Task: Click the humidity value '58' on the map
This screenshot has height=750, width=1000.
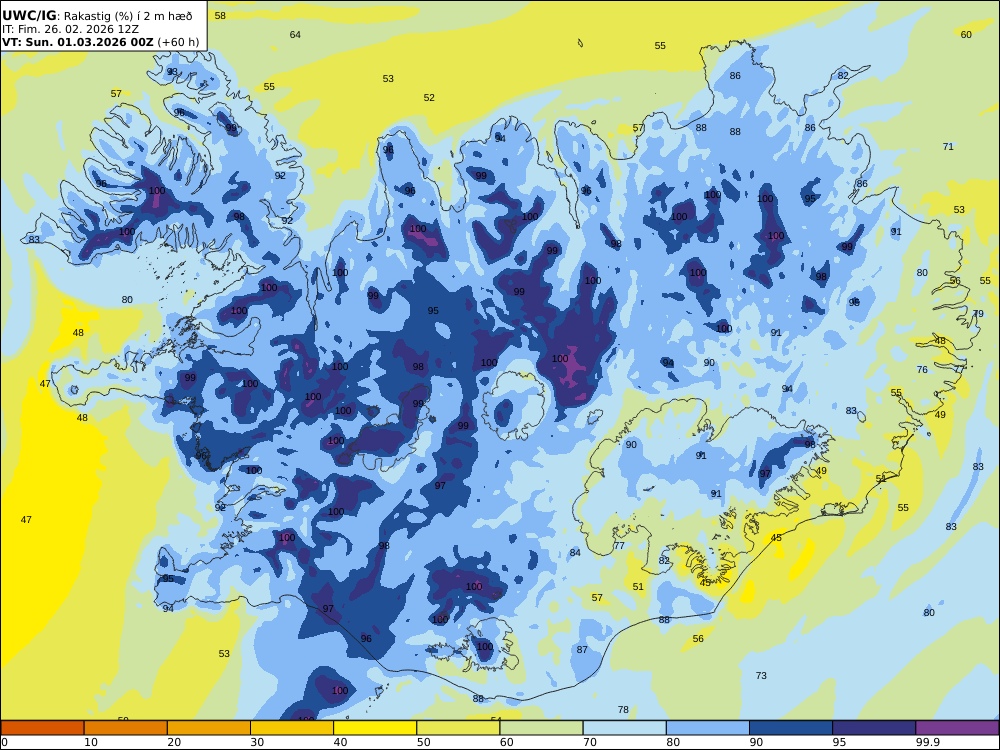Action: click(x=220, y=15)
